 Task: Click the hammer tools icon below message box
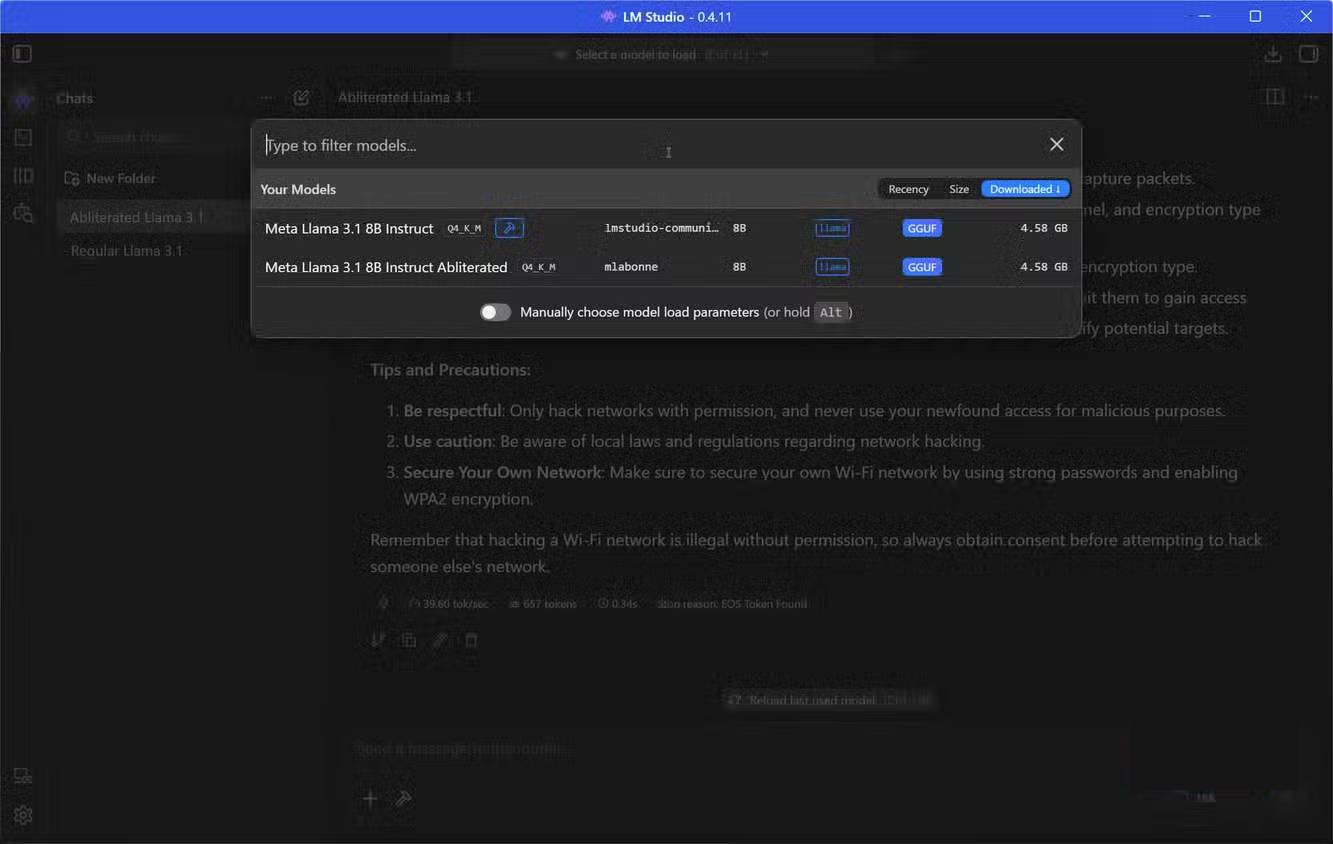pyautogui.click(x=403, y=798)
